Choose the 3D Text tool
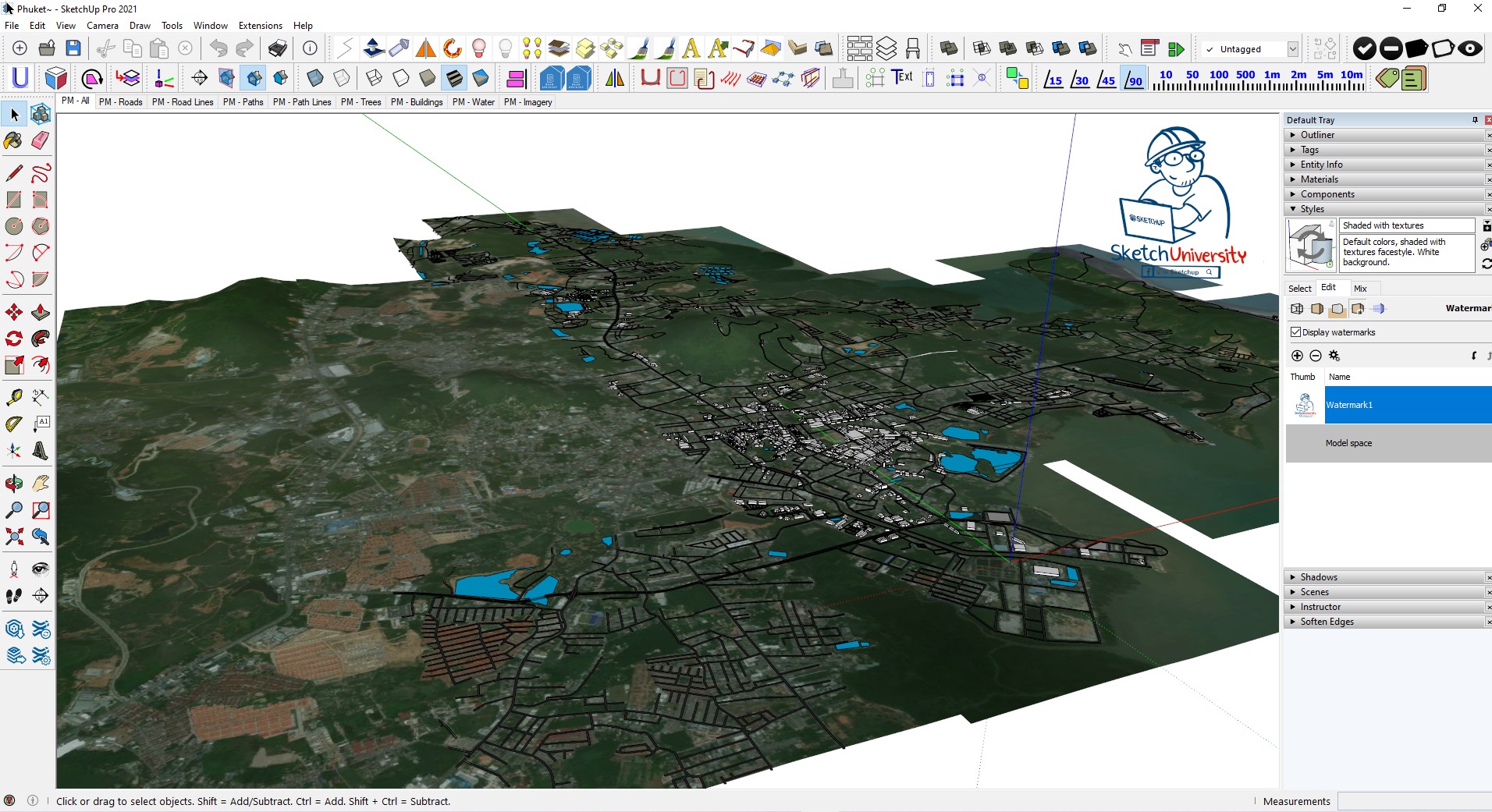The height and width of the screenshot is (812, 1492). 41,451
